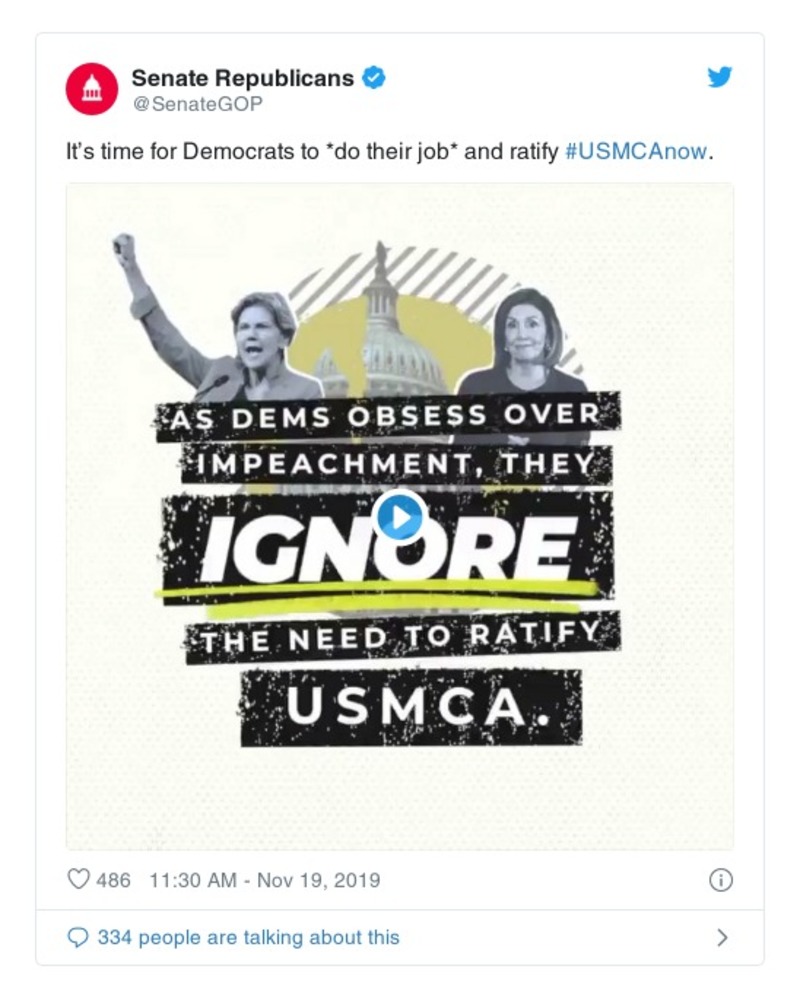Viewport: 800px width, 1004px height.
Task: Open the #USMCAnow hashtag link
Action: pyautogui.click(x=636, y=153)
